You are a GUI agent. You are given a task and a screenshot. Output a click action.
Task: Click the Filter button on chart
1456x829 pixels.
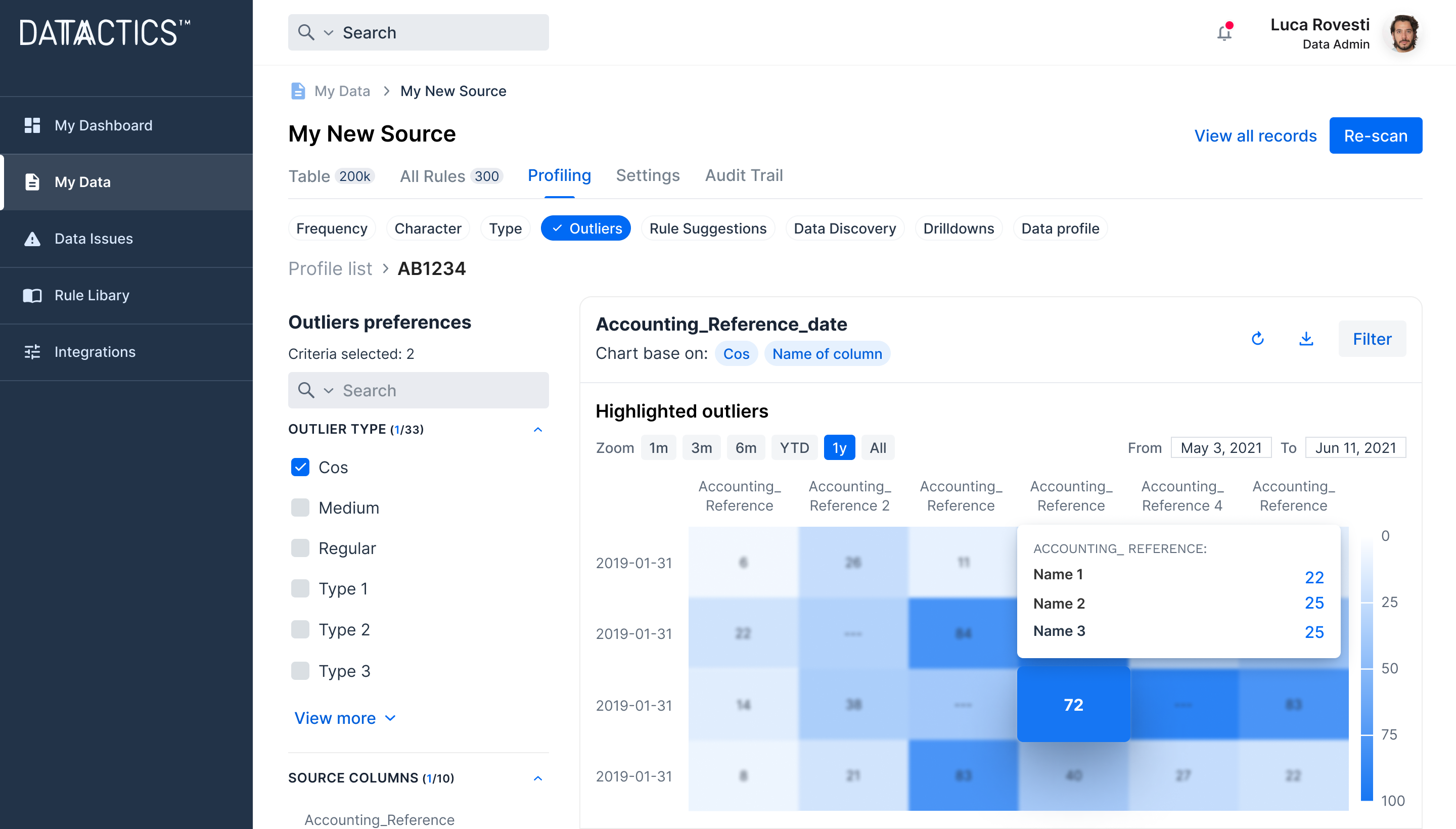click(x=1371, y=338)
